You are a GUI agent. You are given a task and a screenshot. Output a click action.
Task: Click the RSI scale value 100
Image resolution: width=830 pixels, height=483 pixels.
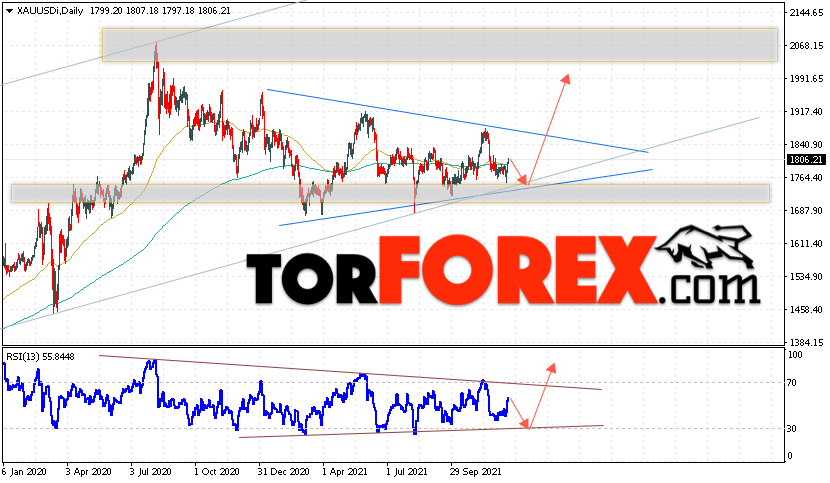(796, 355)
